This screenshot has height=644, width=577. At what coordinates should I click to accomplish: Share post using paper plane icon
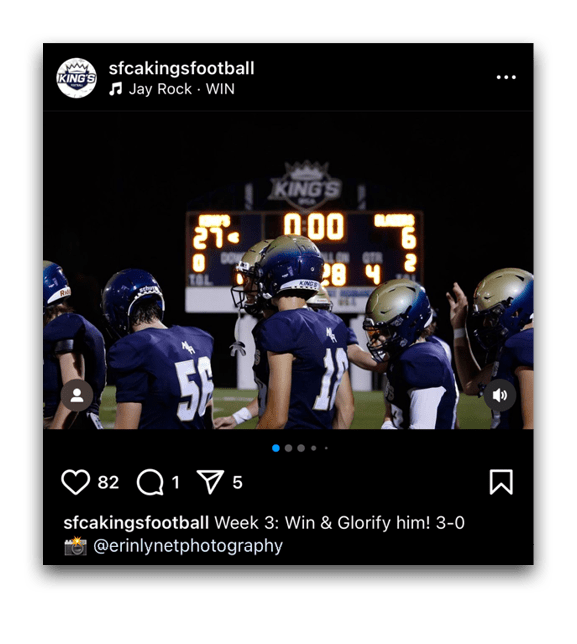click(x=210, y=482)
